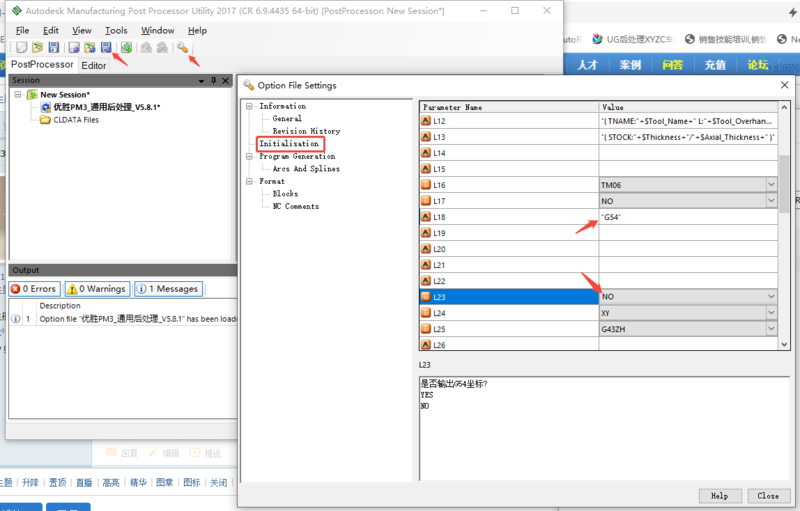Screen dimensions: 800x511
Task: Open the L16 TM06 dropdown
Action: [770, 185]
